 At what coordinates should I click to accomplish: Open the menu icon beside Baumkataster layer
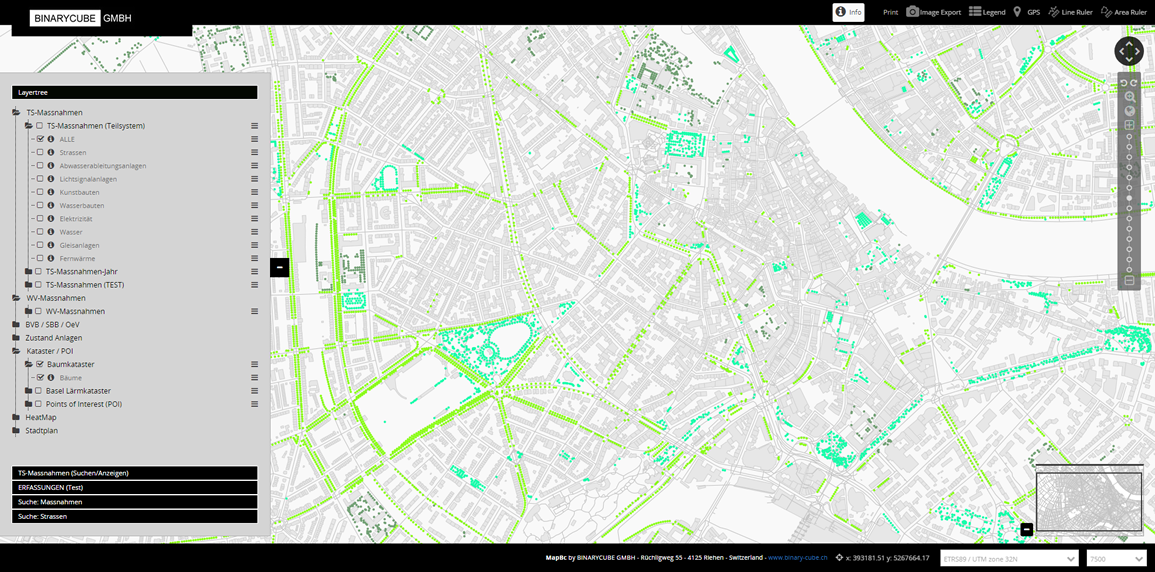pos(255,365)
